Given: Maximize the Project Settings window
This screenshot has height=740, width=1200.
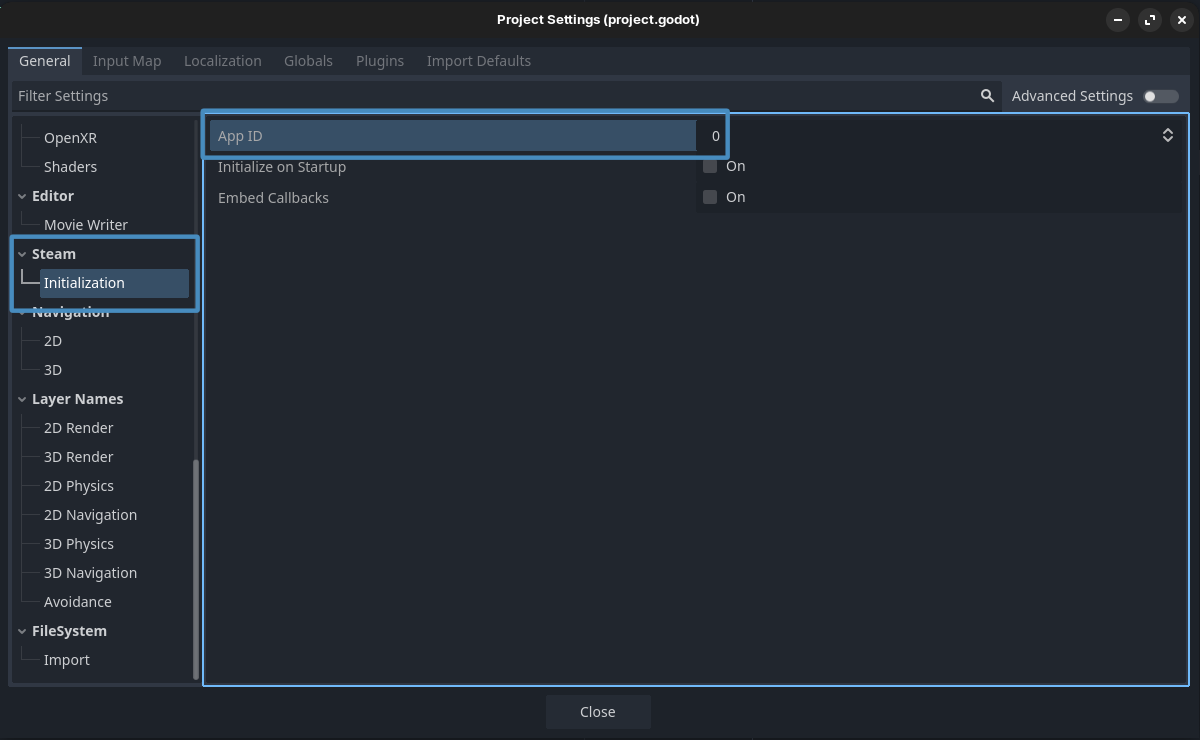Looking at the screenshot, I should click(1150, 20).
